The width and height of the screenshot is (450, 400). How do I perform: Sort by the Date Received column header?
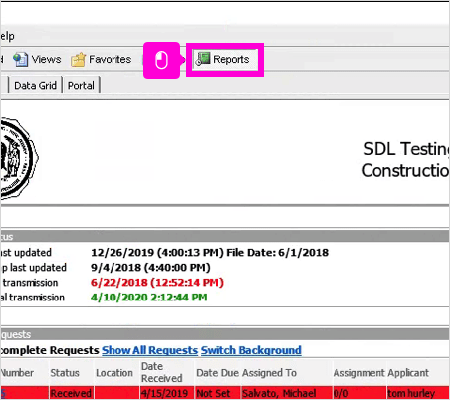(162, 372)
